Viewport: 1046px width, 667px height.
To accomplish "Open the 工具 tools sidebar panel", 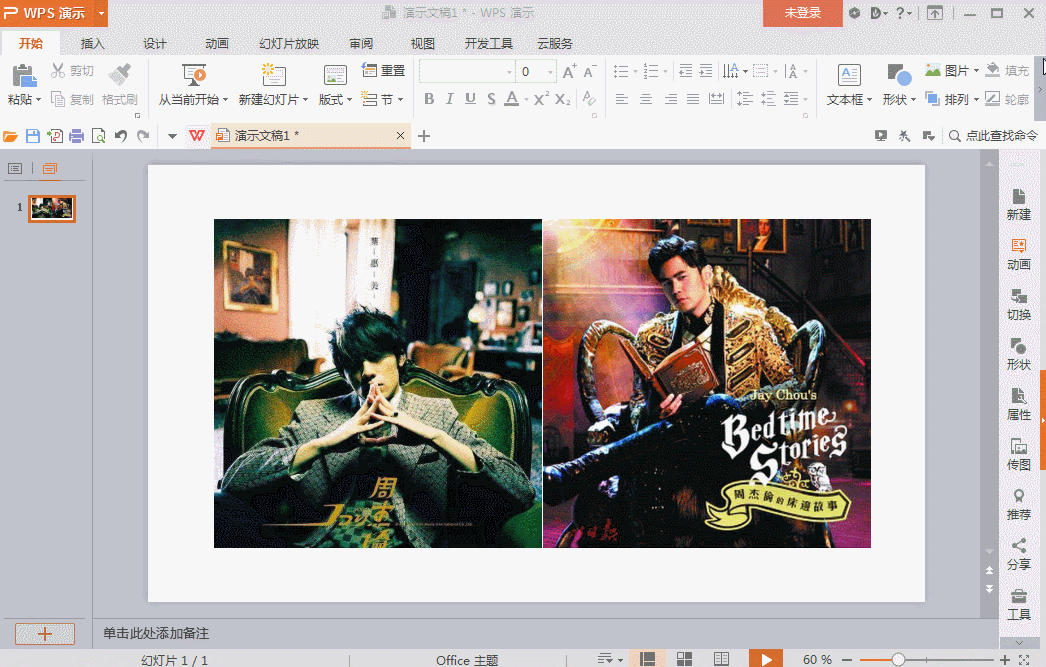I will (x=1019, y=604).
